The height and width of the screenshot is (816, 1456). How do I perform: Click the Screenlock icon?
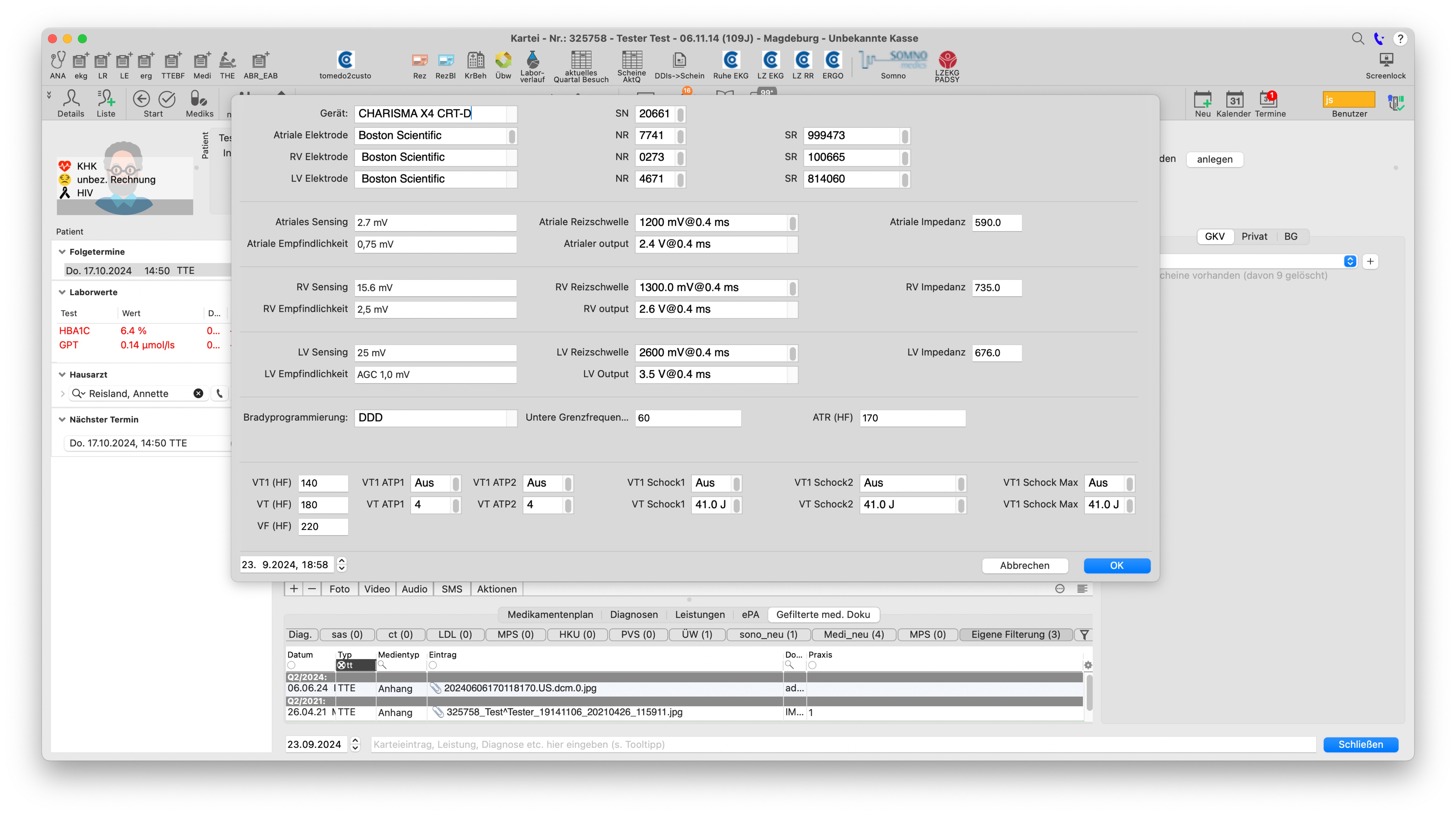tap(1386, 59)
